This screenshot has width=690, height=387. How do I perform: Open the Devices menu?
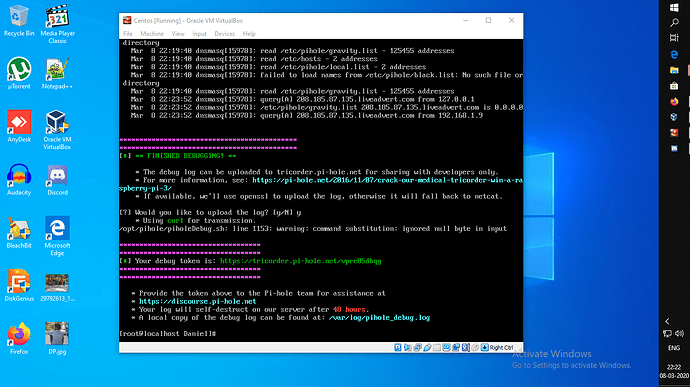pos(224,34)
